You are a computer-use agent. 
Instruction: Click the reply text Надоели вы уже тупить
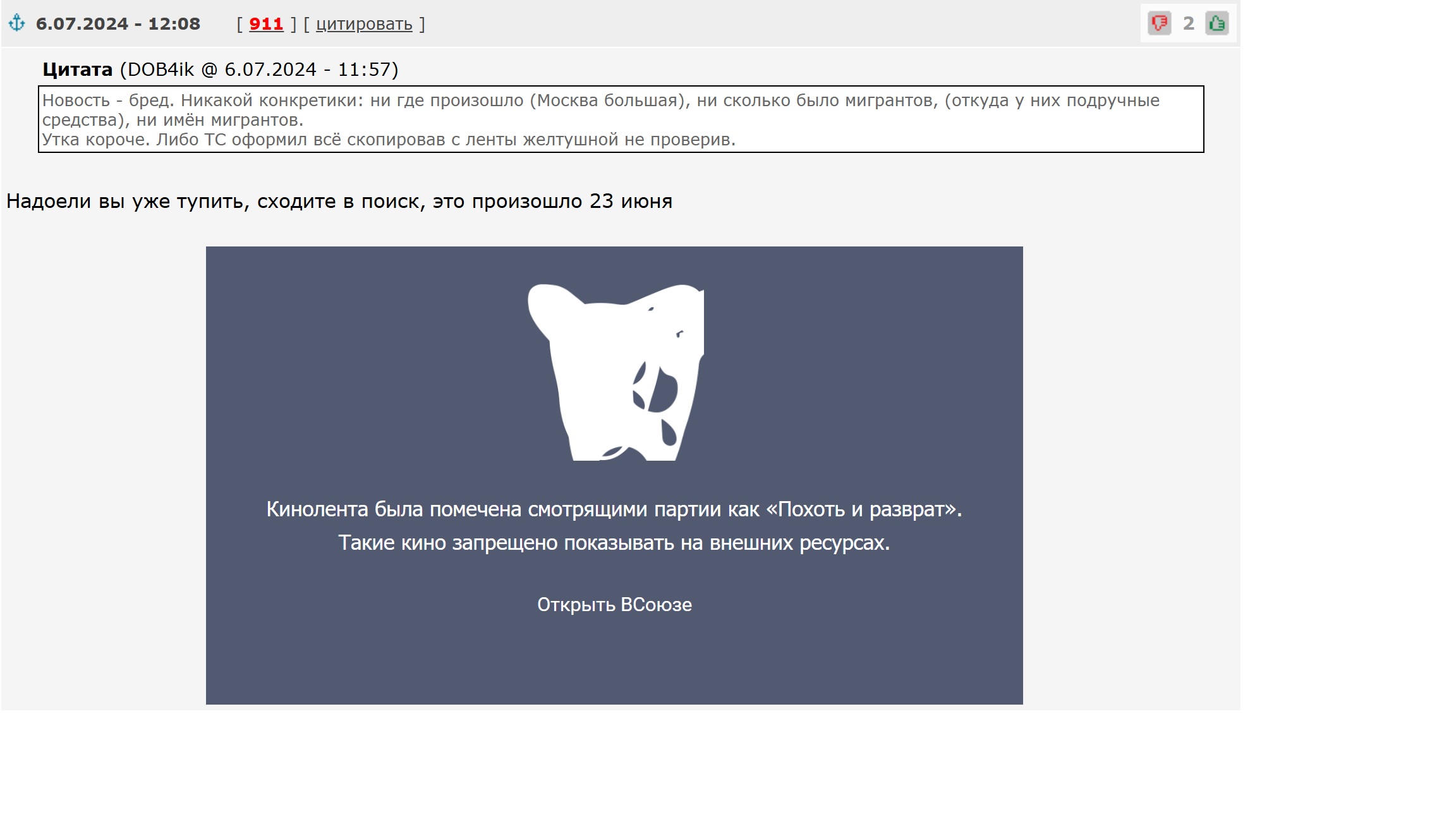pyautogui.click(x=339, y=201)
